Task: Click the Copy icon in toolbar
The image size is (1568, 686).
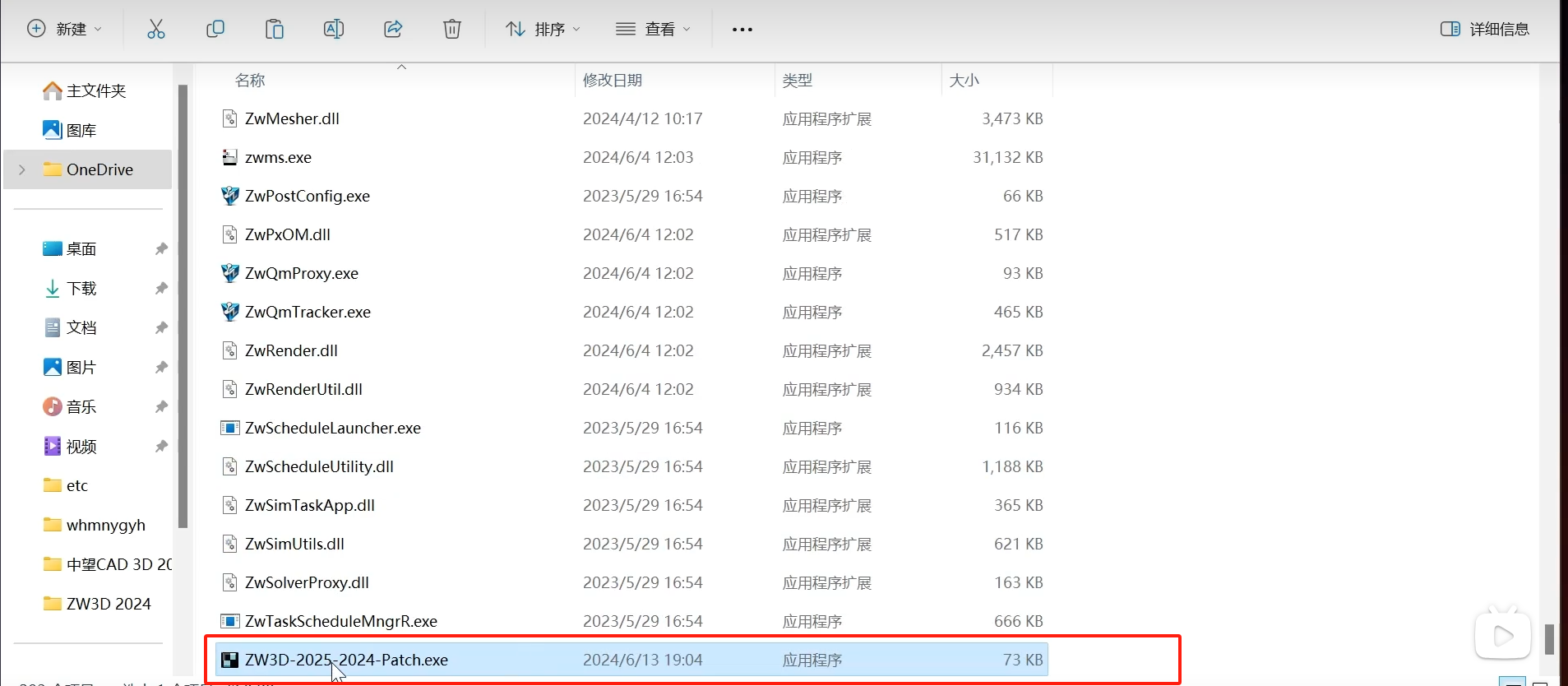Action: point(215,30)
